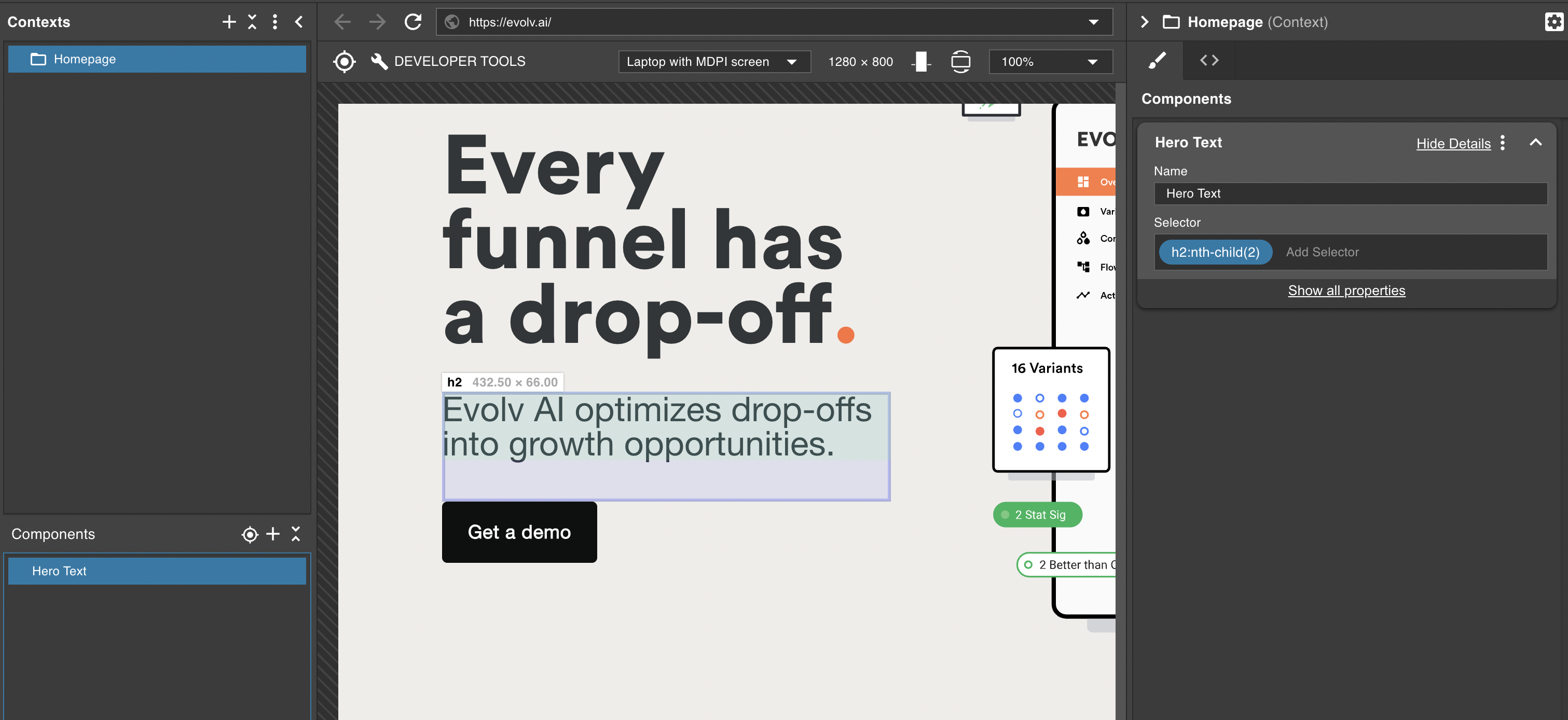Open the 100% zoom dropdown

click(1051, 62)
